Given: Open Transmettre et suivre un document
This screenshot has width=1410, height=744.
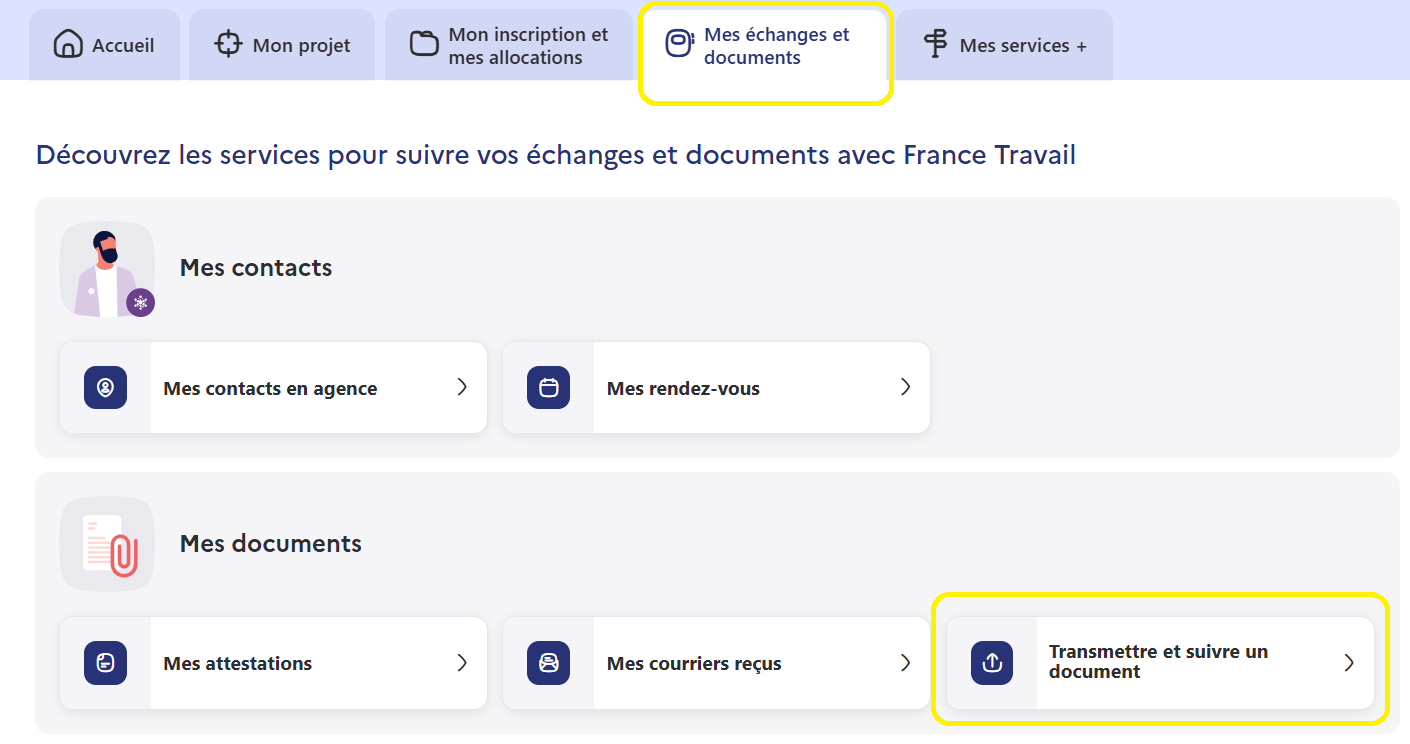Looking at the screenshot, I should [x=1158, y=662].
